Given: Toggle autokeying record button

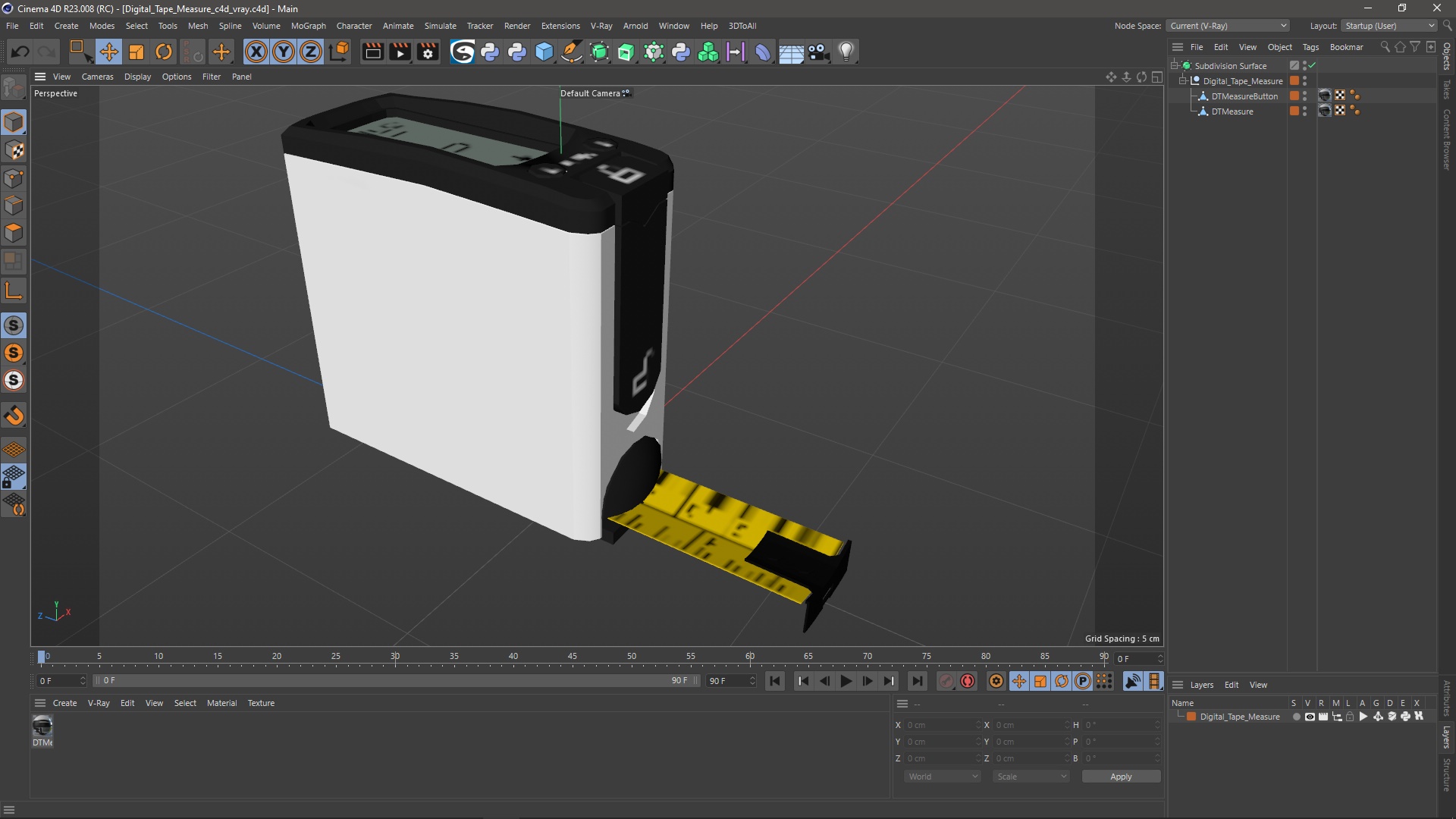Looking at the screenshot, I should [968, 681].
